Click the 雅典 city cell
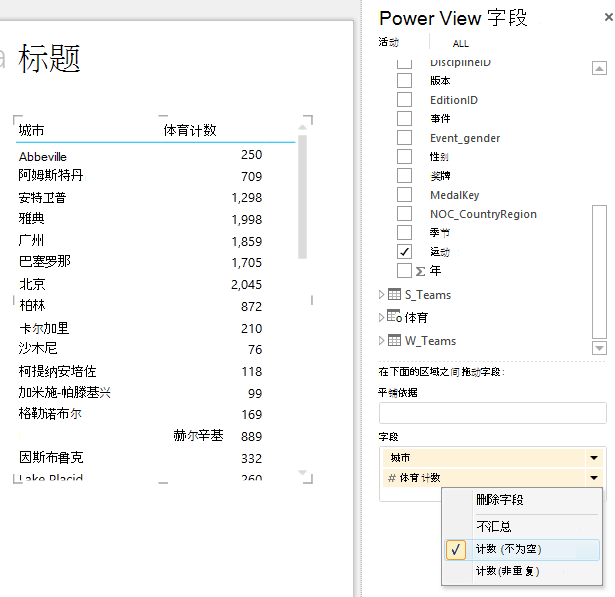615x597 pixels. tap(31, 218)
